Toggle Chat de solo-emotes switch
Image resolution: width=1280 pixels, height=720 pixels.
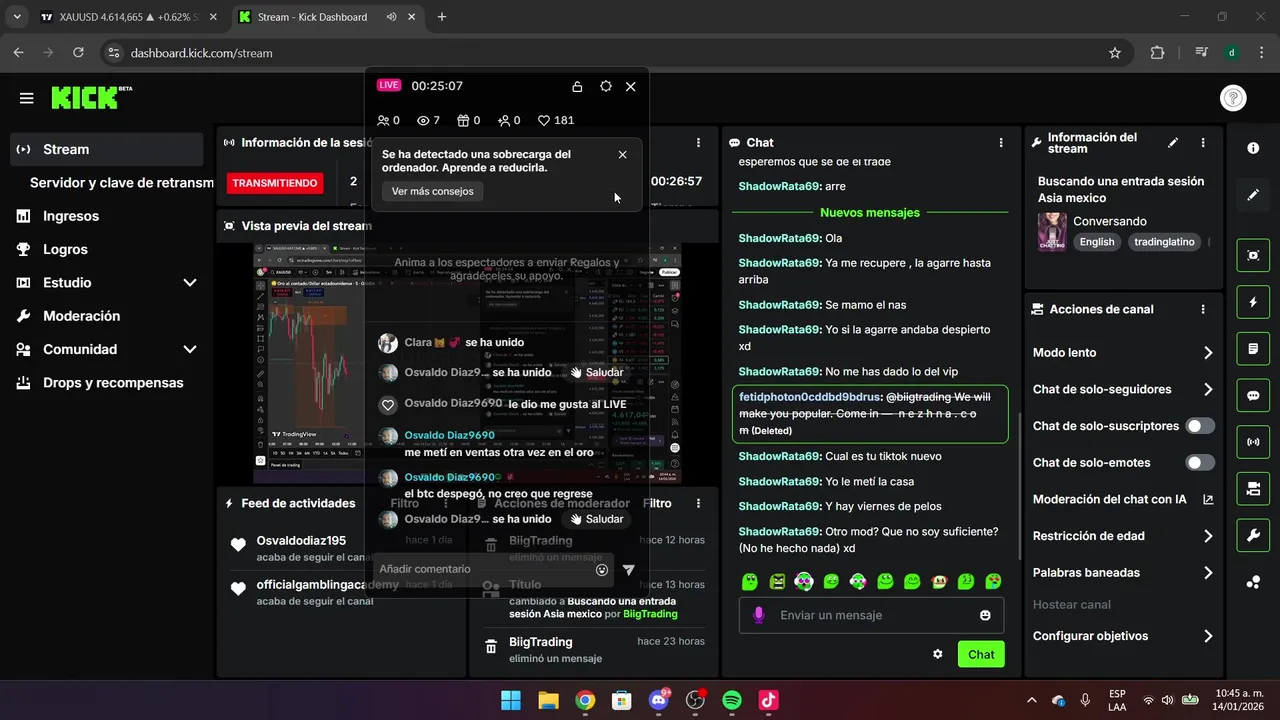1200,463
